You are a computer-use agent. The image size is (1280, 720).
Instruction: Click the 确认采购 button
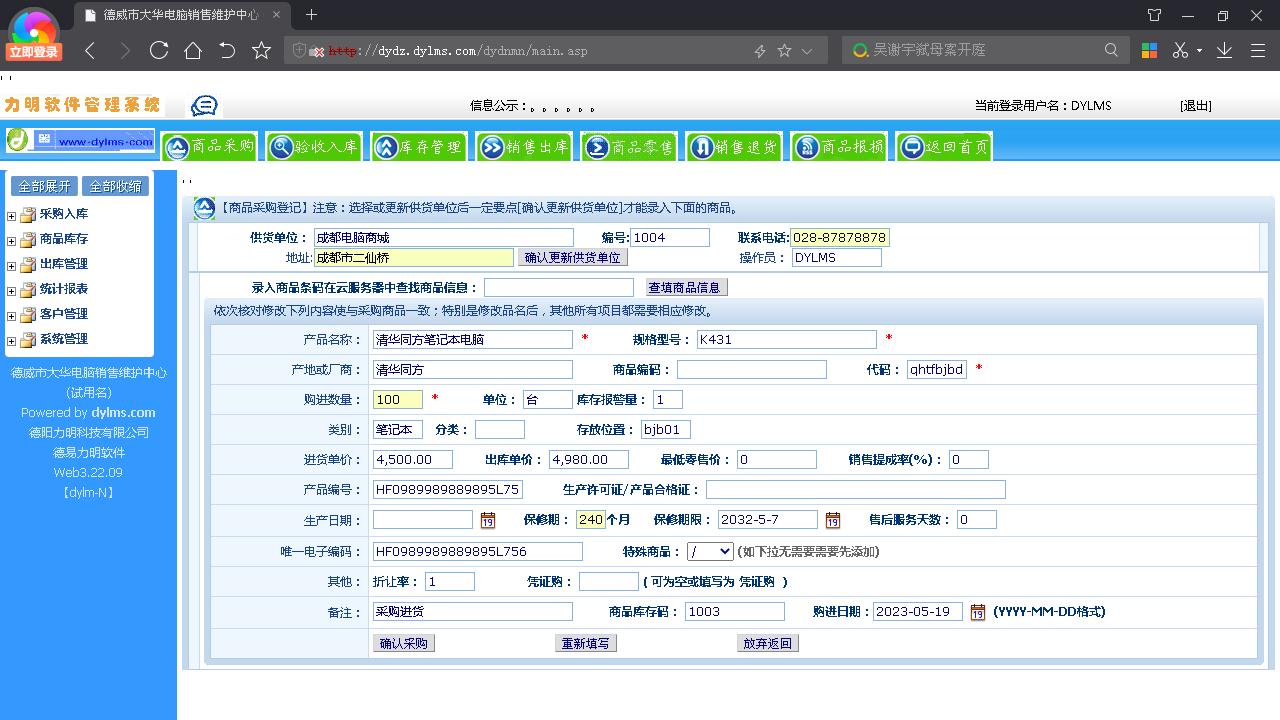[403, 643]
